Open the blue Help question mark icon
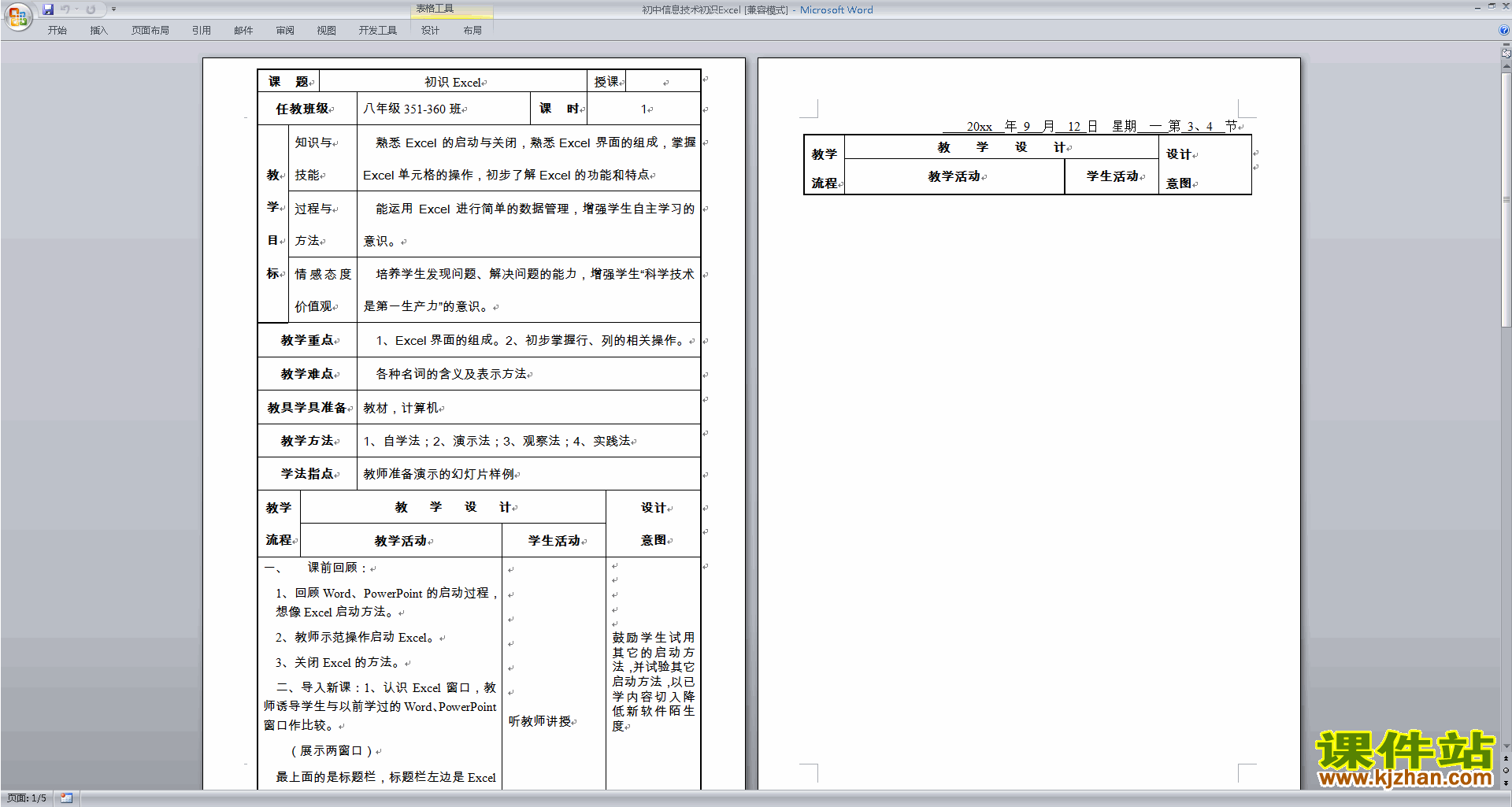 point(1504,30)
